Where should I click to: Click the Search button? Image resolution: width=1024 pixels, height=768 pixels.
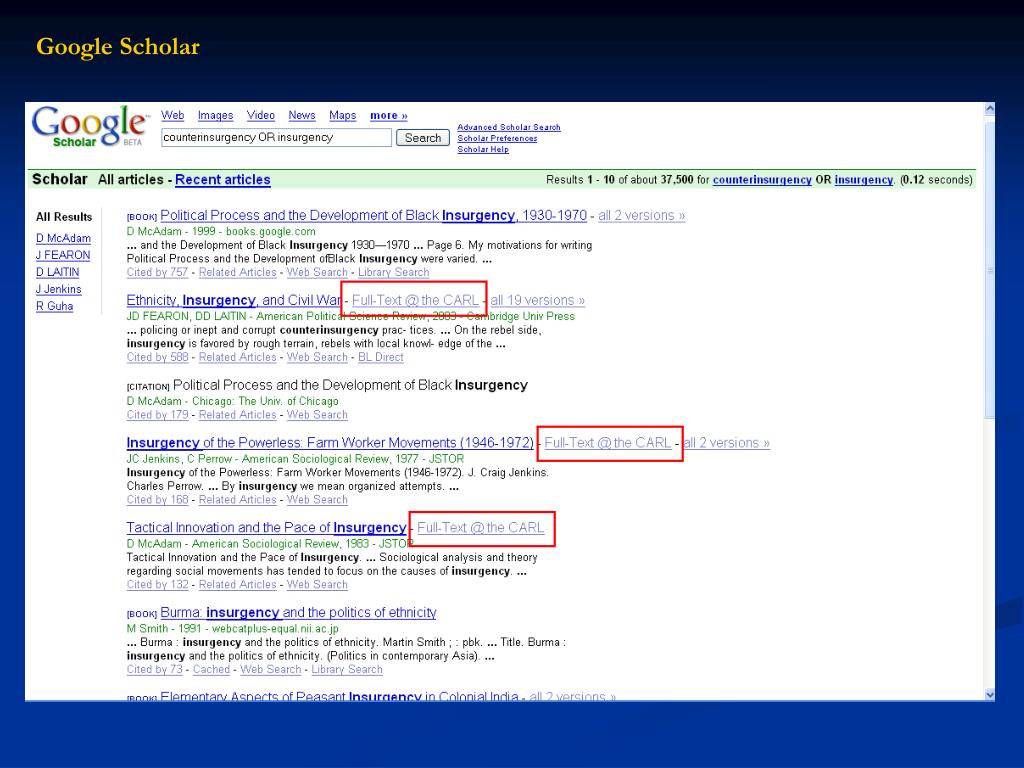[423, 138]
